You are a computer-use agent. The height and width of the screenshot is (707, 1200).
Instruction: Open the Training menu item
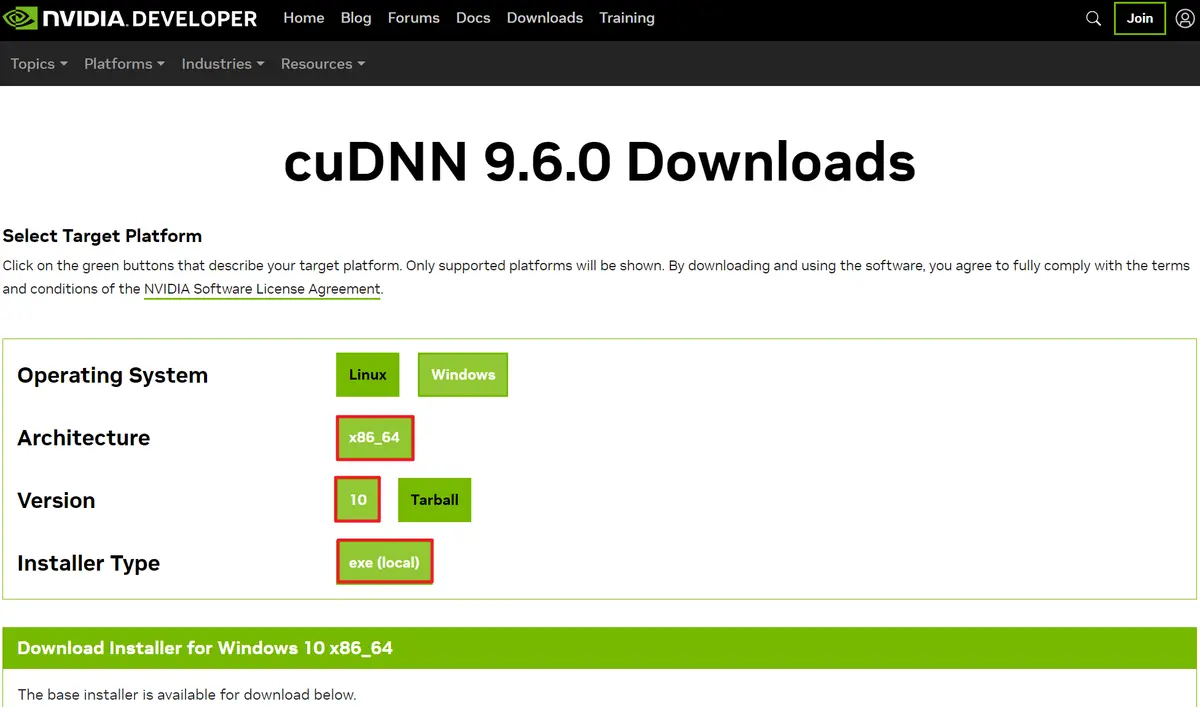click(627, 18)
